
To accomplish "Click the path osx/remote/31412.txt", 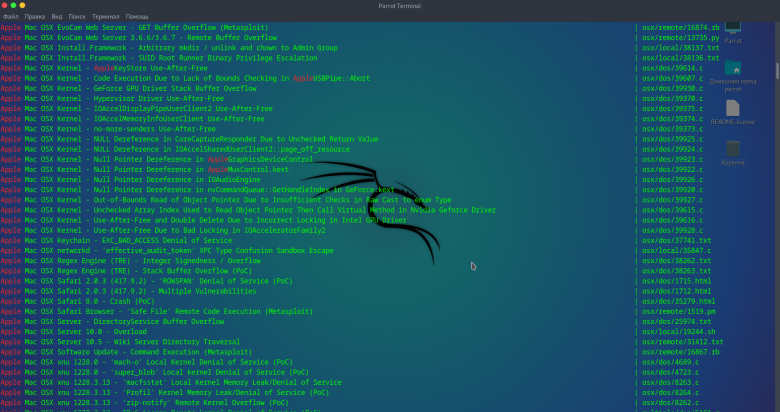I will pos(682,342).
